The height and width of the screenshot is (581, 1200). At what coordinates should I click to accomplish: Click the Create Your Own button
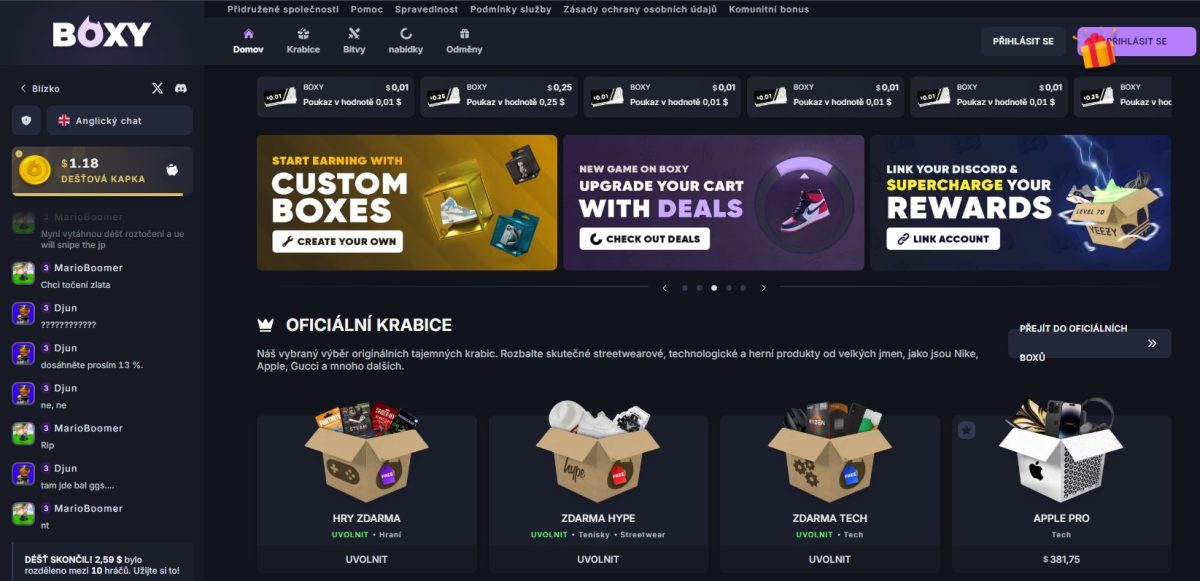click(337, 241)
